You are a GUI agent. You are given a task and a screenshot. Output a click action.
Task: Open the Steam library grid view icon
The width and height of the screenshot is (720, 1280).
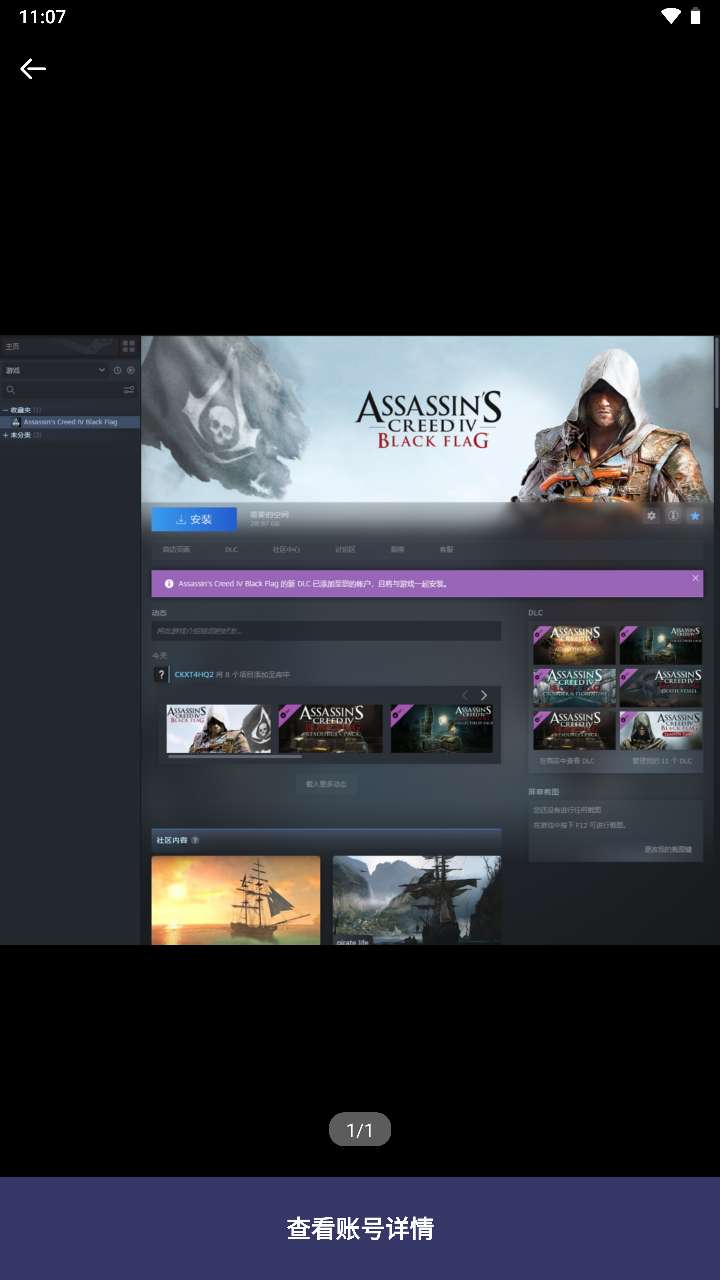(128, 346)
